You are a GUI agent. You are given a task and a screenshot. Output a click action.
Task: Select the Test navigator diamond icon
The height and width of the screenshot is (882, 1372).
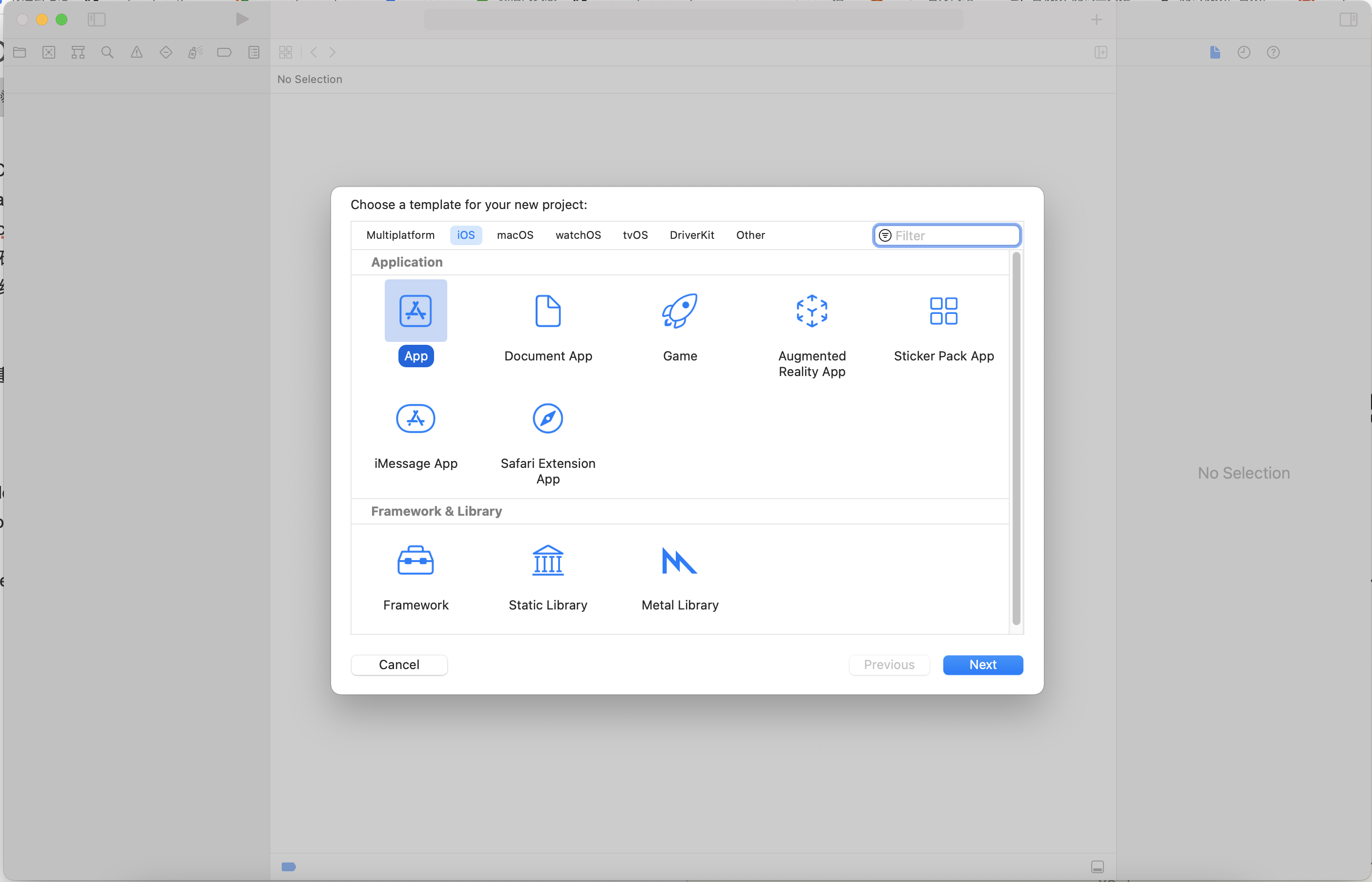(166, 52)
